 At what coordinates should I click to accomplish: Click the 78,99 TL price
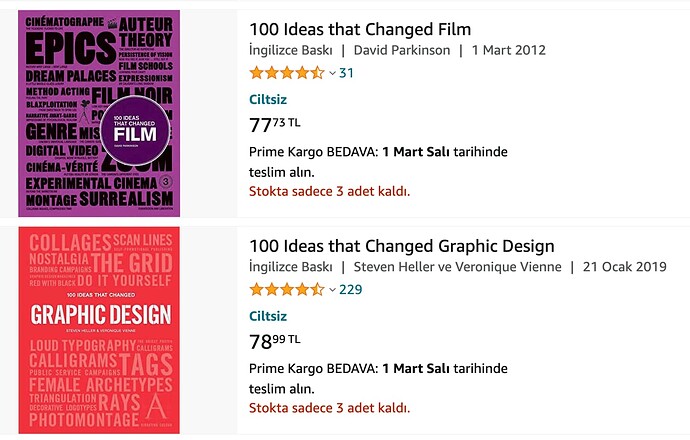(275, 341)
